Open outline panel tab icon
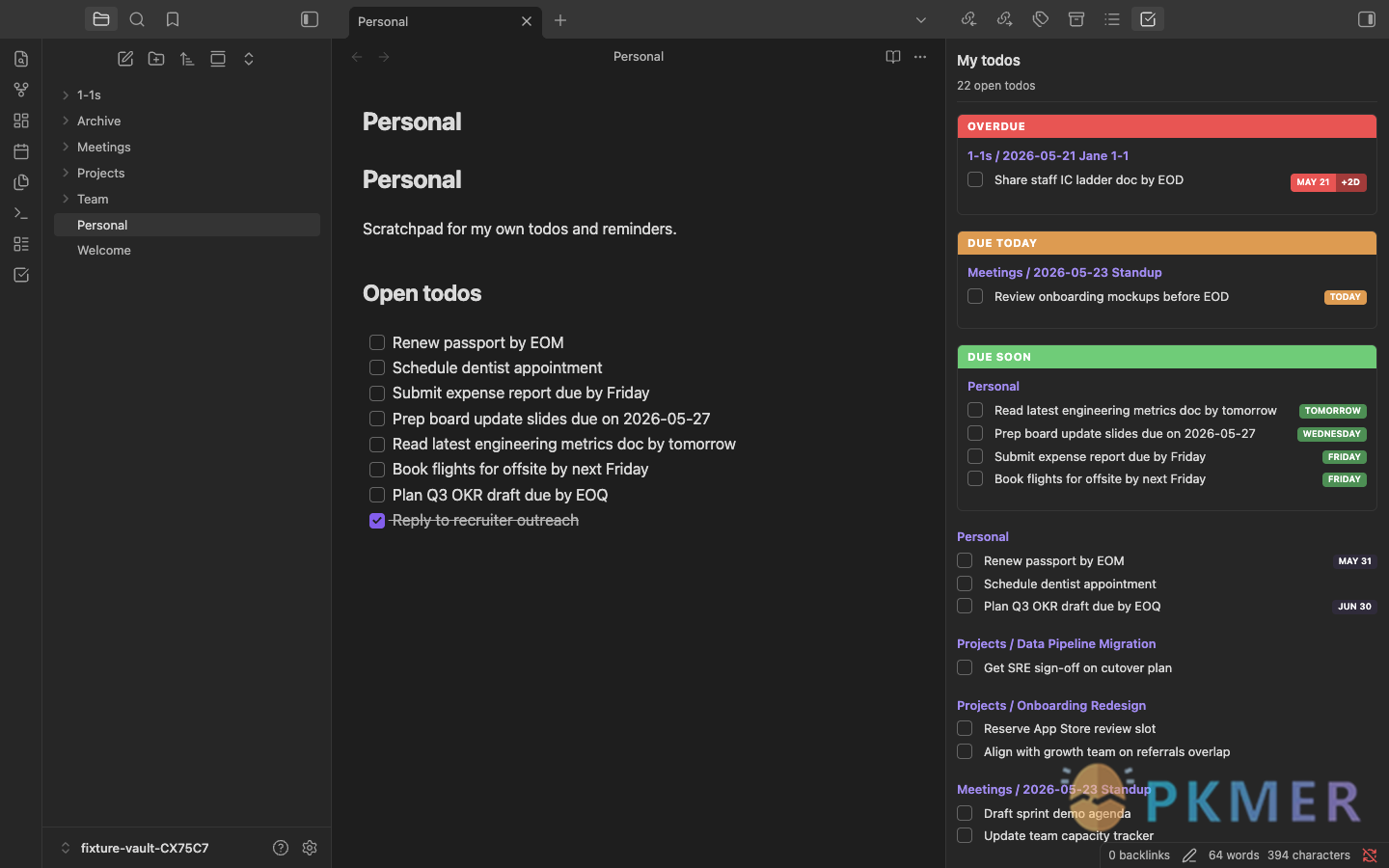 [x=1112, y=19]
